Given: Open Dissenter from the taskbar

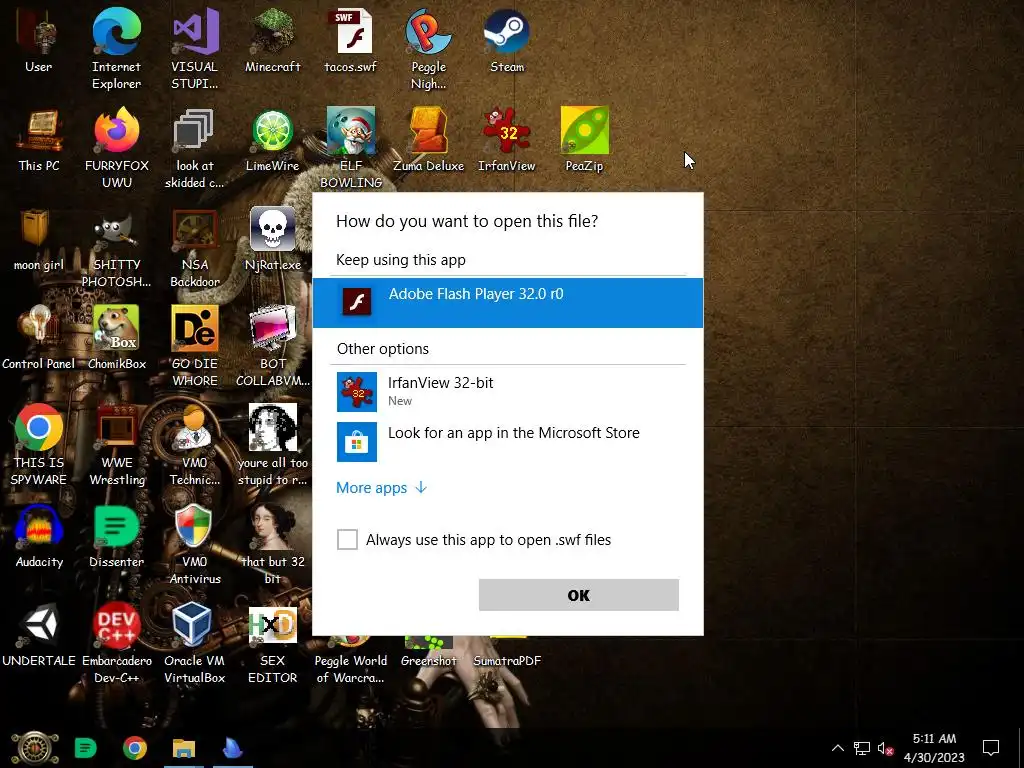Looking at the screenshot, I should [x=86, y=748].
